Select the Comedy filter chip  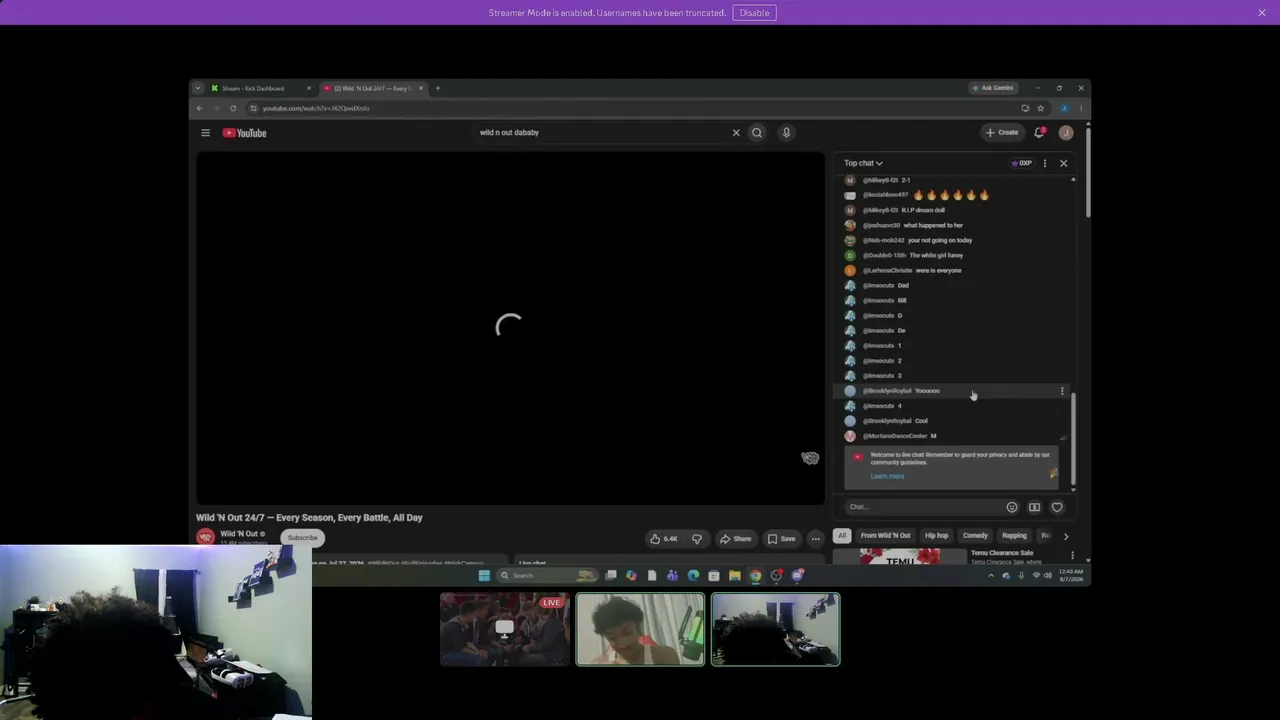[x=975, y=536]
